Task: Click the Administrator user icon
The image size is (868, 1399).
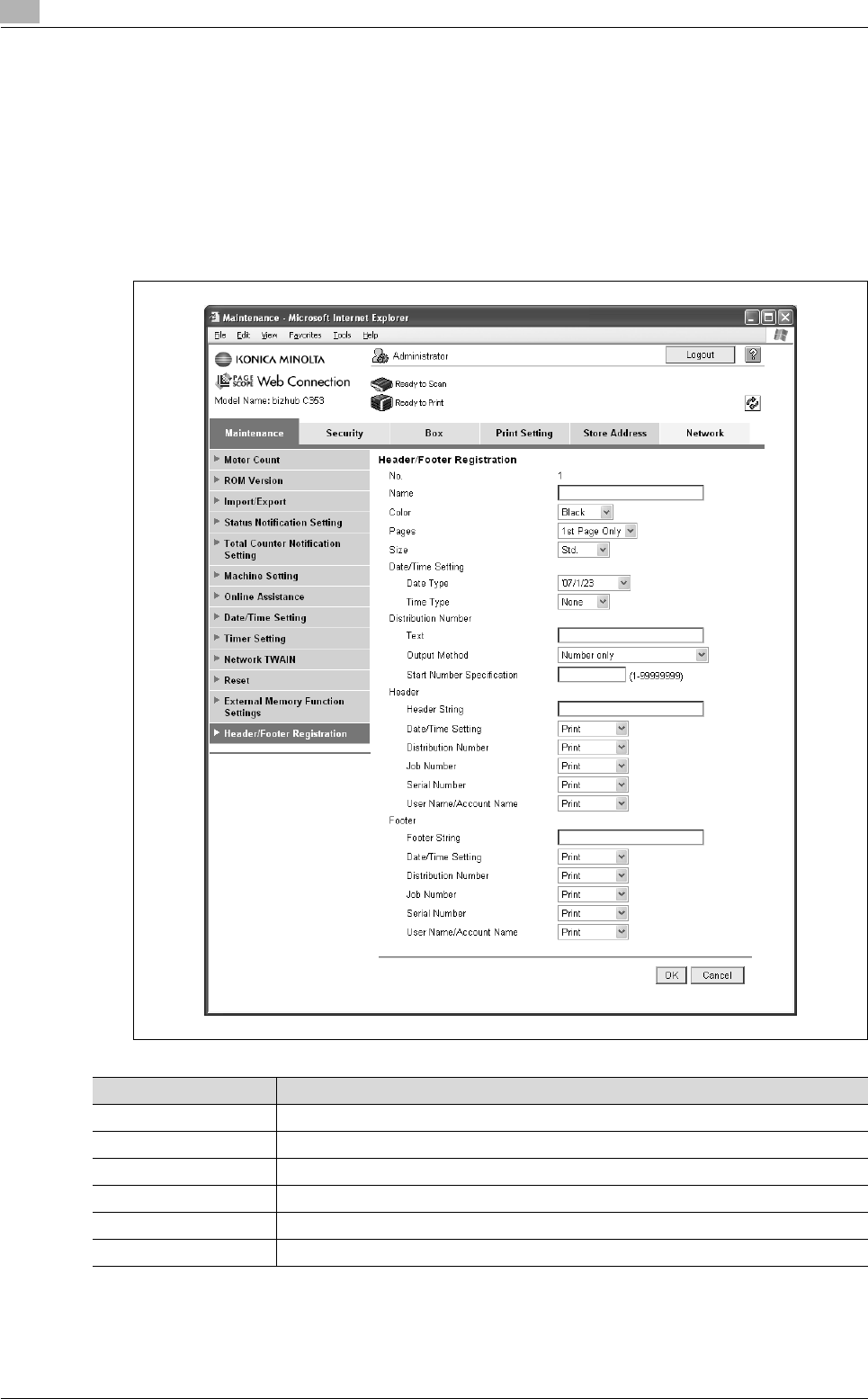Action: 380,355
